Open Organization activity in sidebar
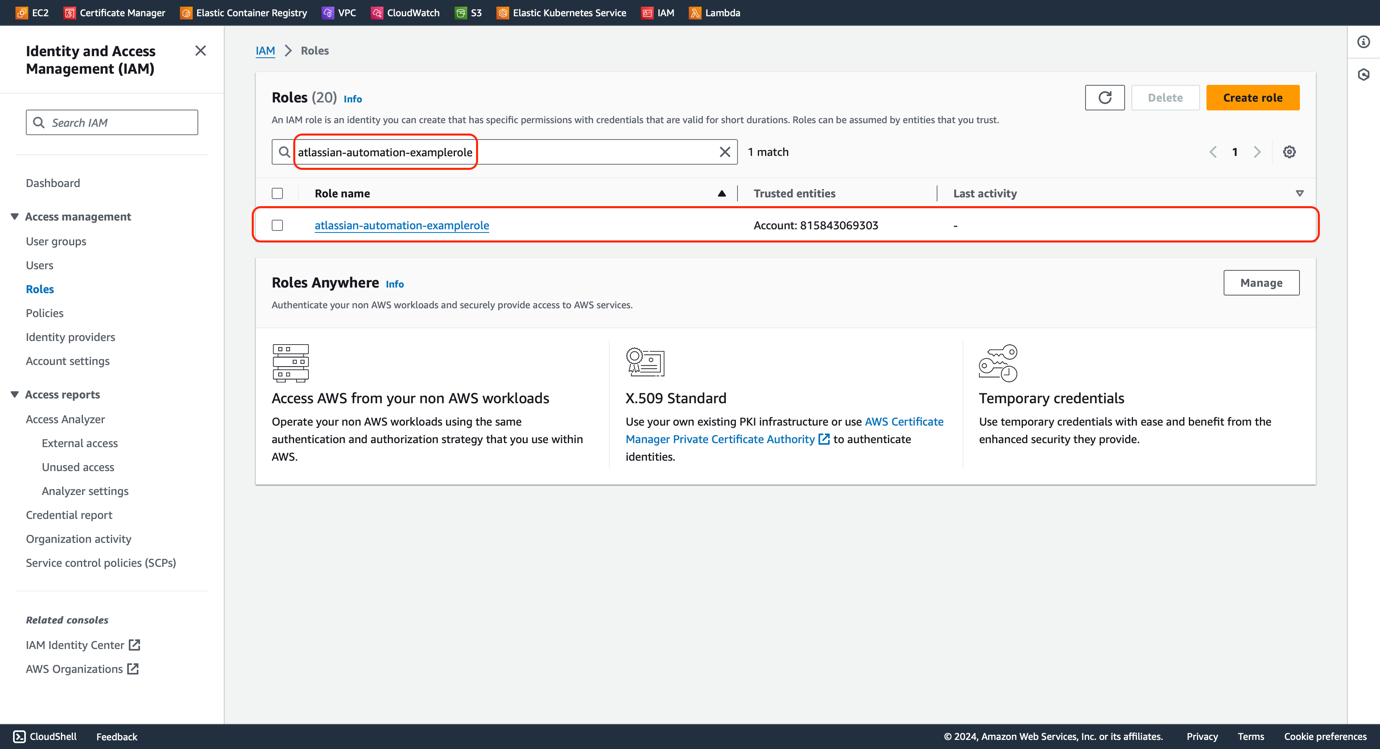Image resolution: width=1380 pixels, height=749 pixels. click(79, 539)
